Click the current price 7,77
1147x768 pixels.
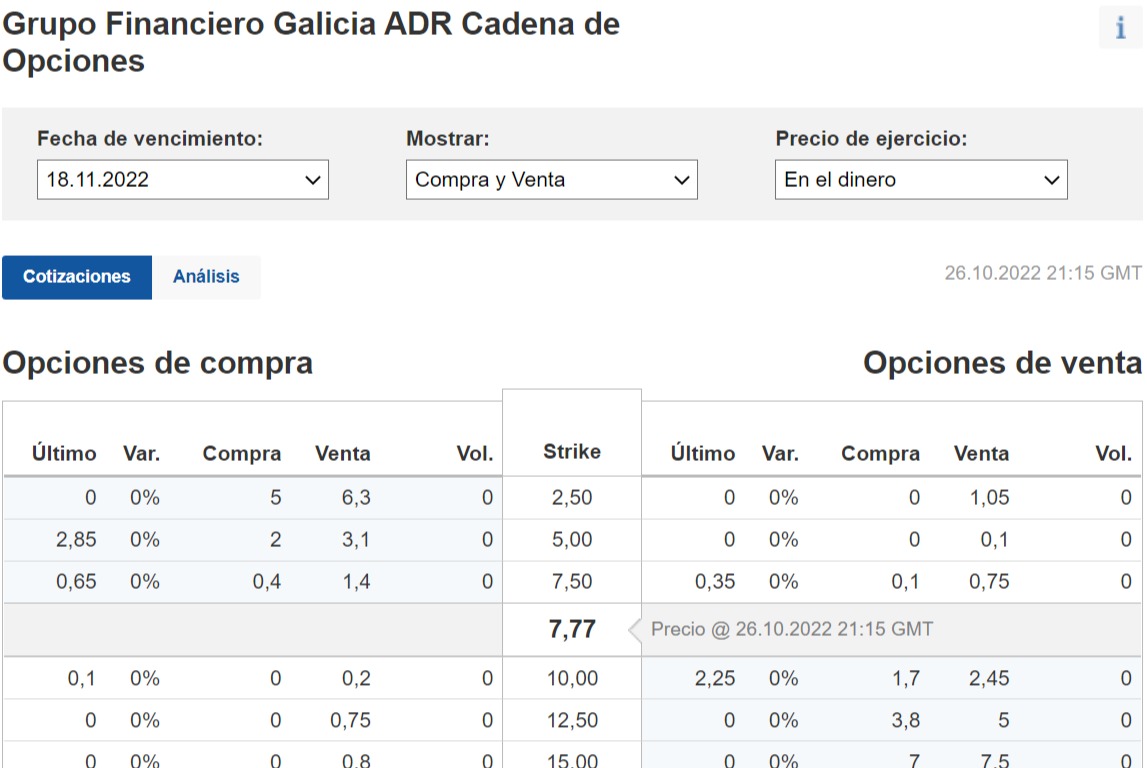point(572,630)
